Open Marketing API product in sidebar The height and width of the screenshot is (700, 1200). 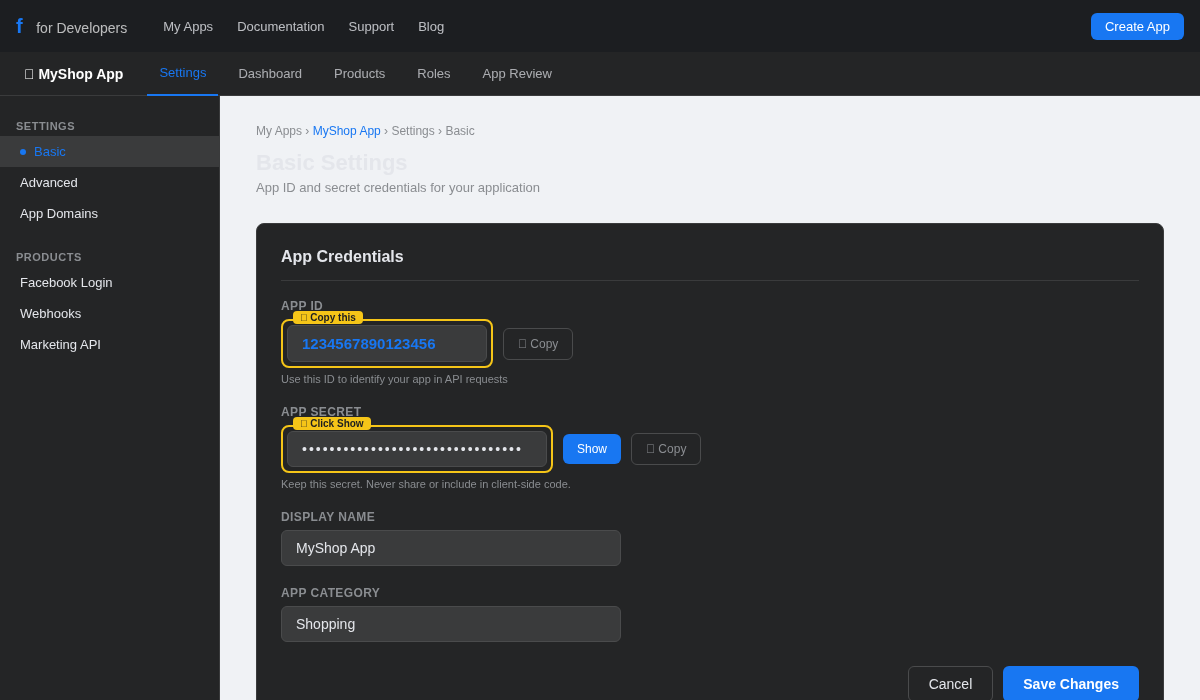coord(110,345)
